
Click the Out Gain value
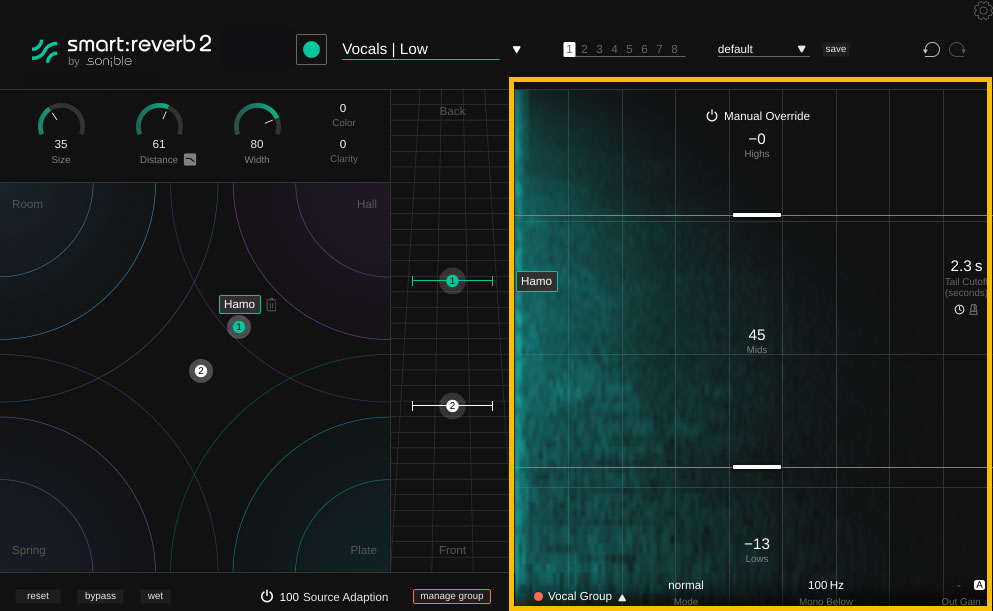tap(959, 586)
